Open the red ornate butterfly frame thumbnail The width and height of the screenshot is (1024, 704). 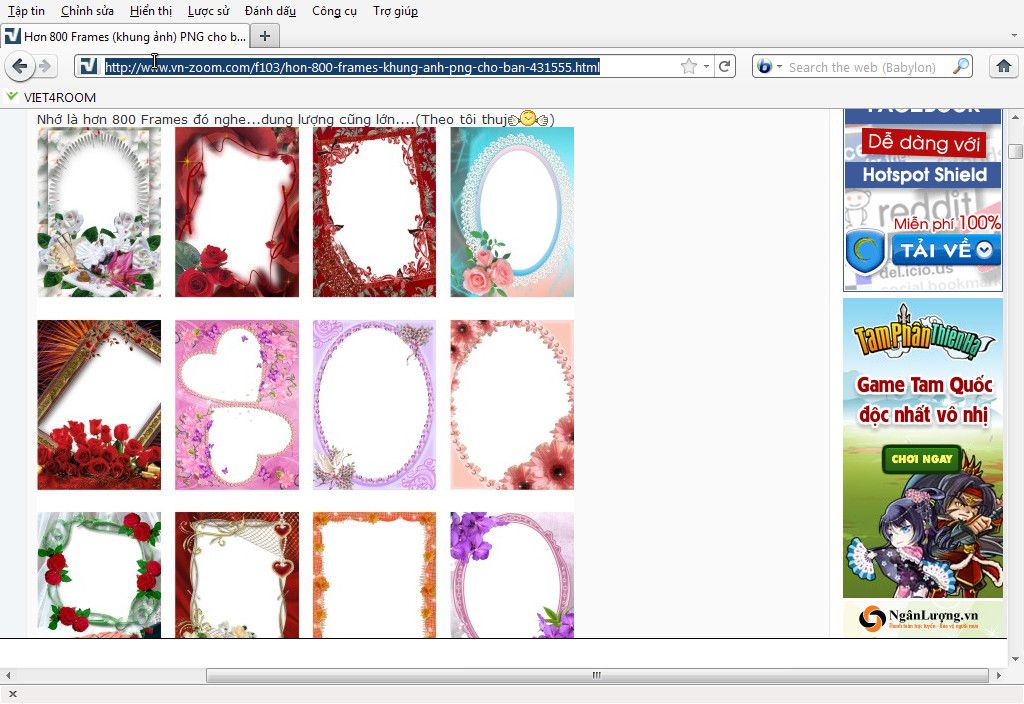374,212
